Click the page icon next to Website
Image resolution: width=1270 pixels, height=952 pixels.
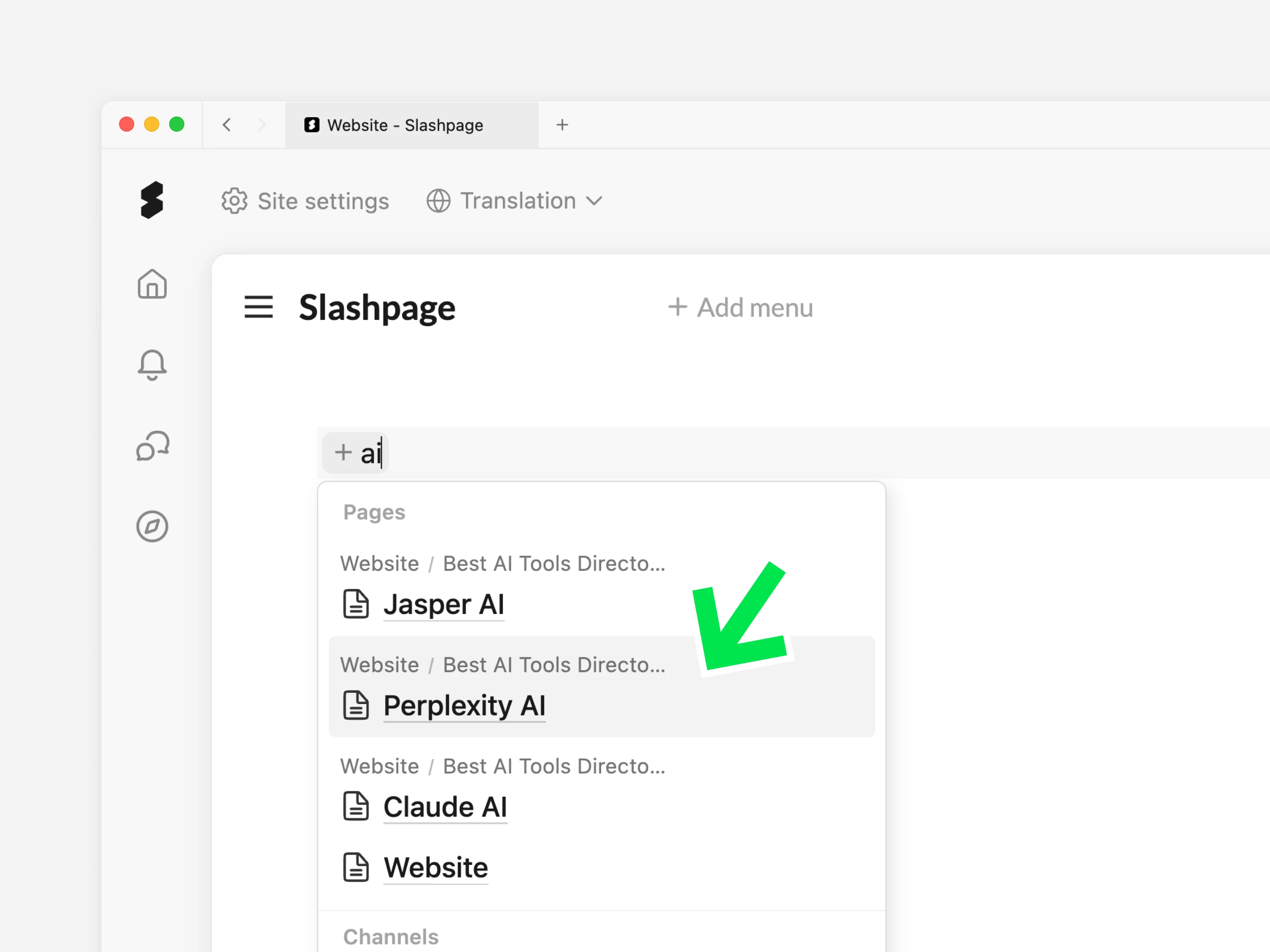point(356,867)
